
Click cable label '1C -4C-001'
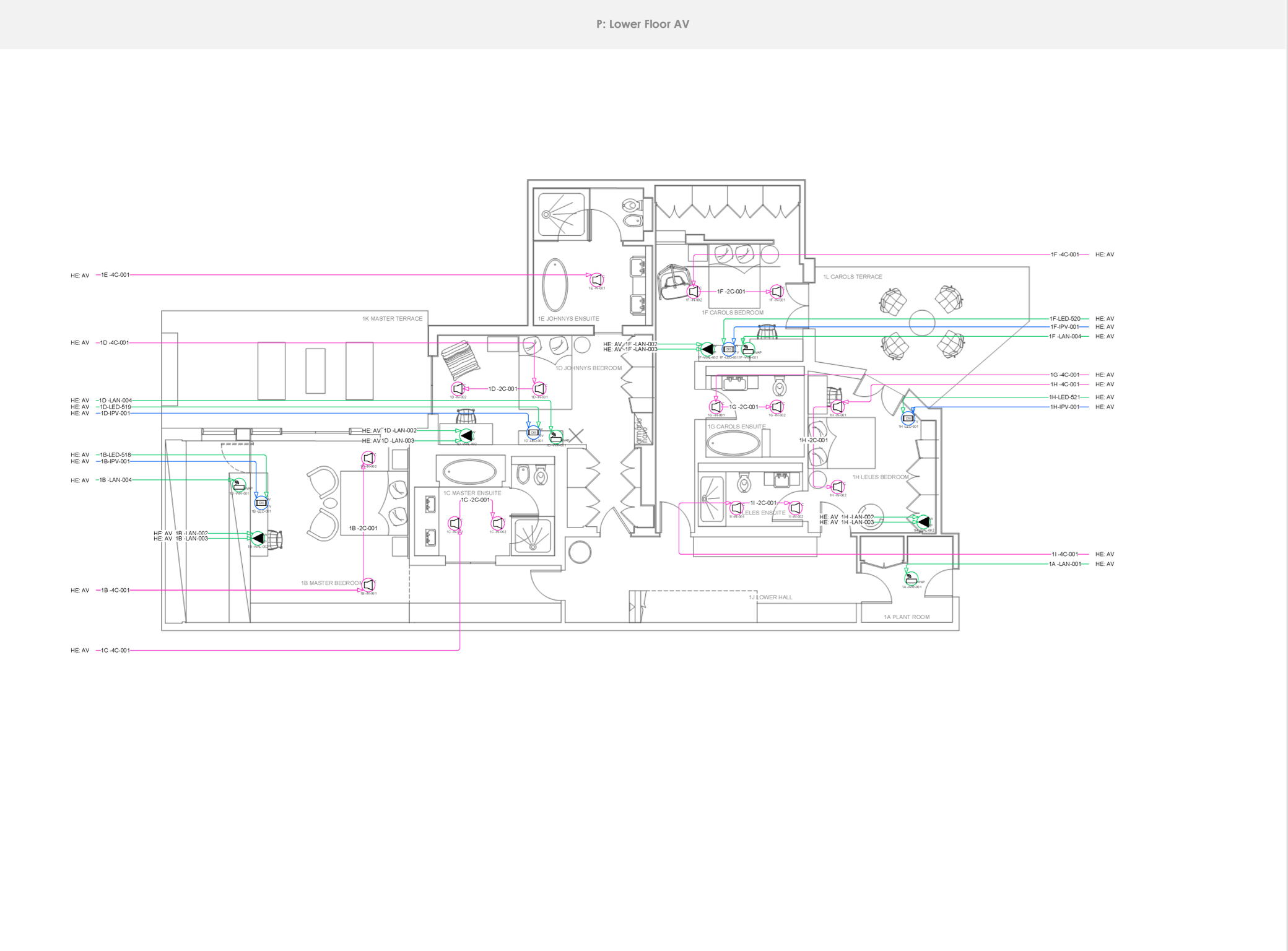115,650
